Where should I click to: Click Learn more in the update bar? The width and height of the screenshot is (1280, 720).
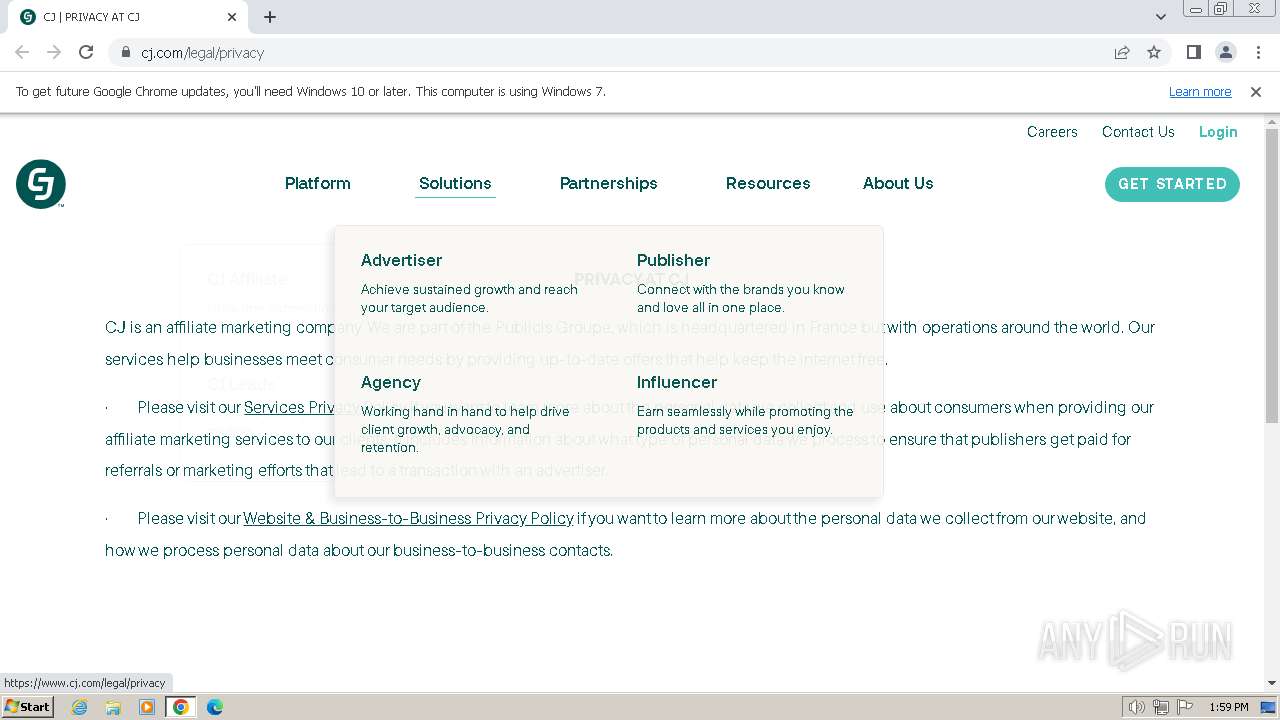(1200, 91)
